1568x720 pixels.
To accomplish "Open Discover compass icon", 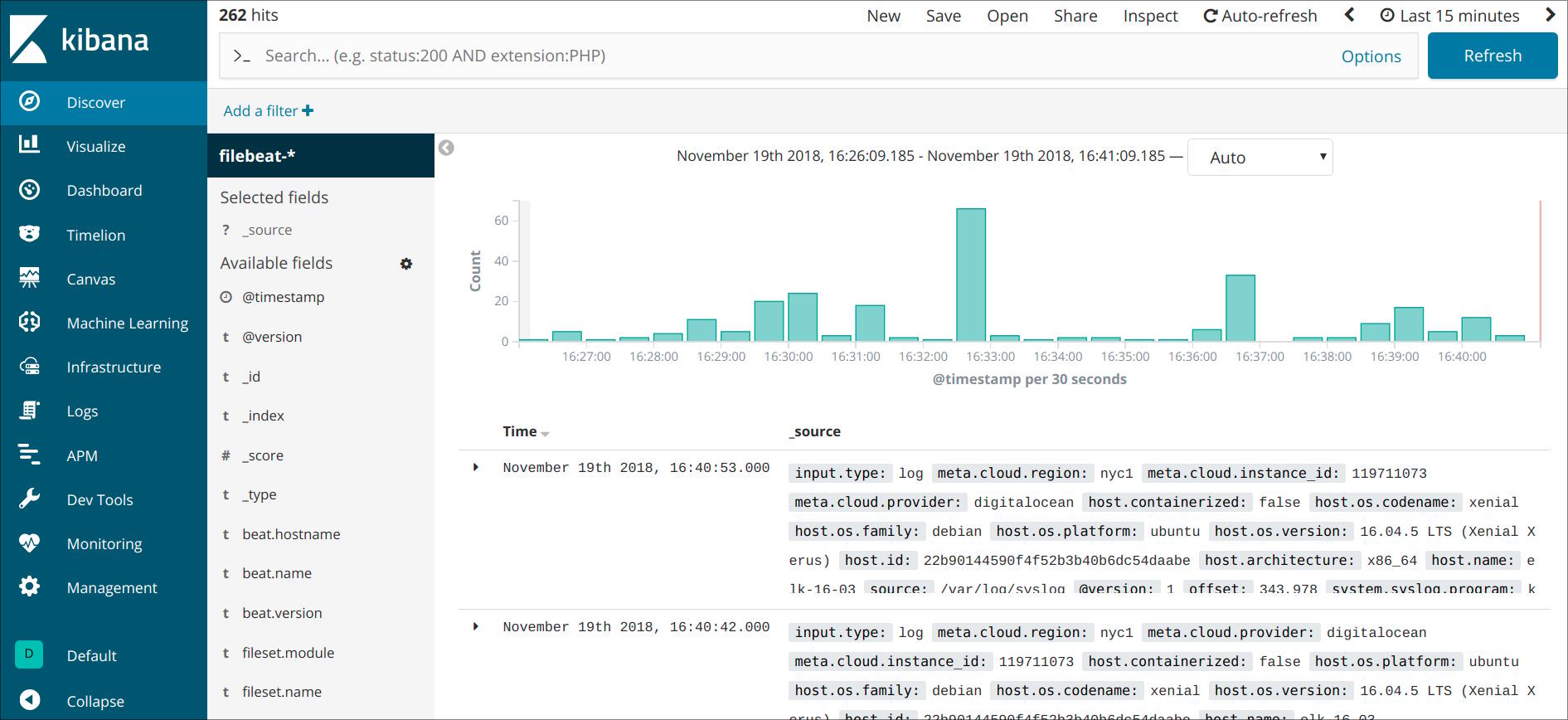I will 29,102.
